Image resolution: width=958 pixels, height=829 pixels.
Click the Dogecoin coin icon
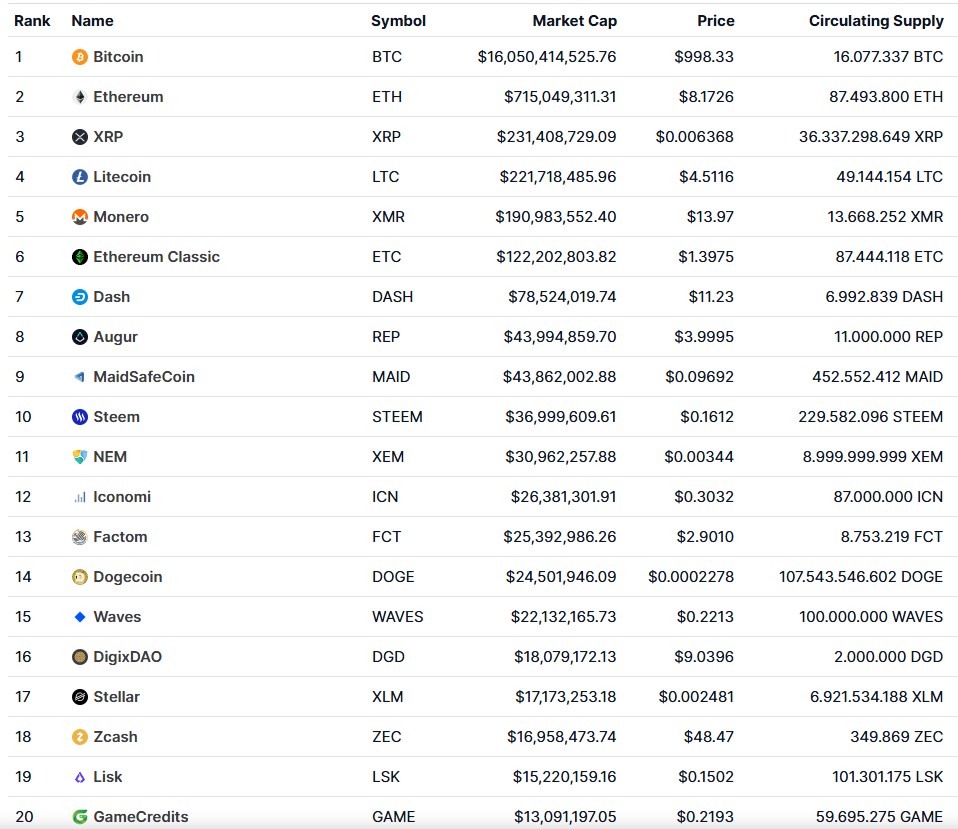tap(79, 577)
